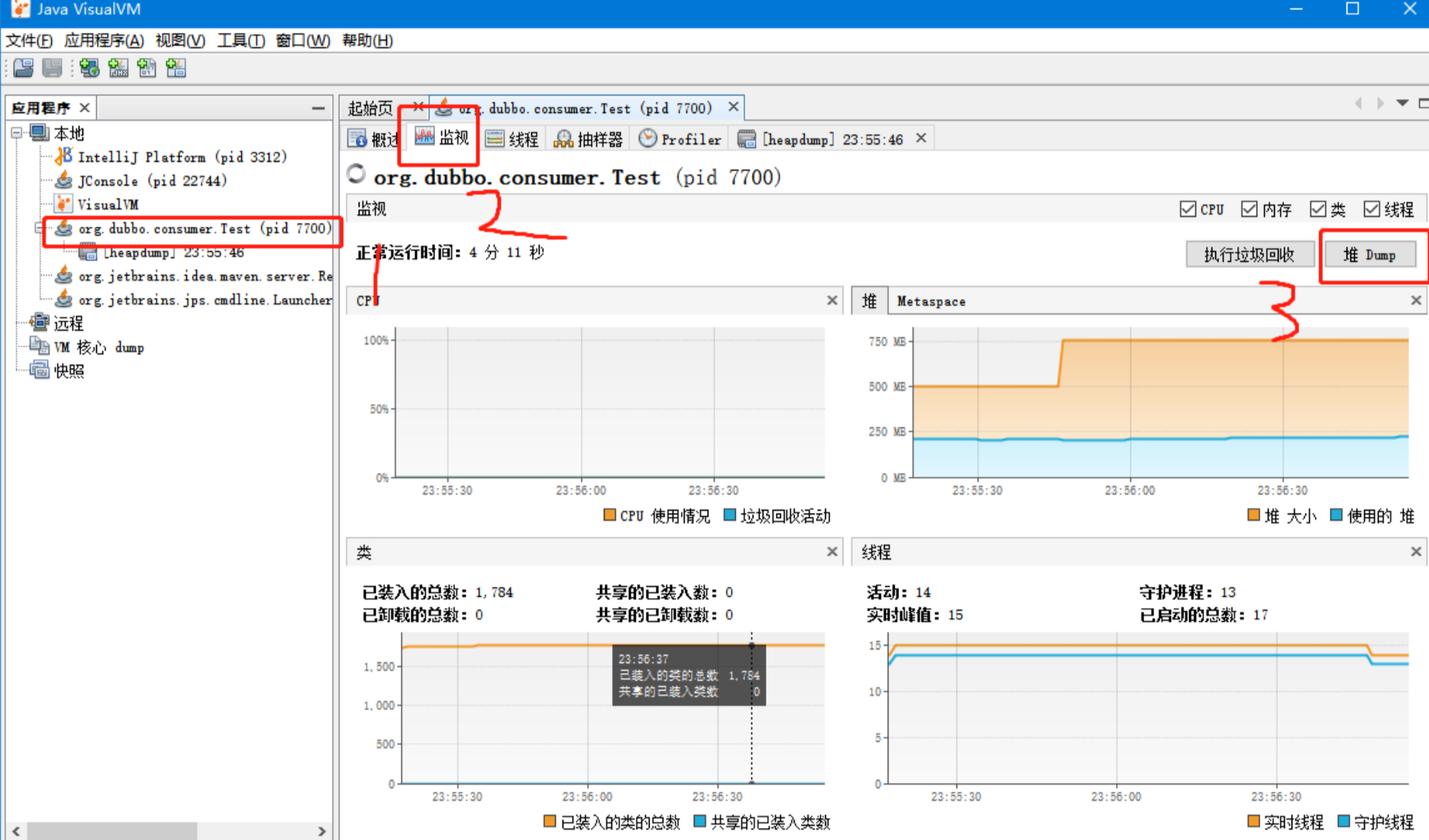Open the 工具 menu

[x=240, y=40]
